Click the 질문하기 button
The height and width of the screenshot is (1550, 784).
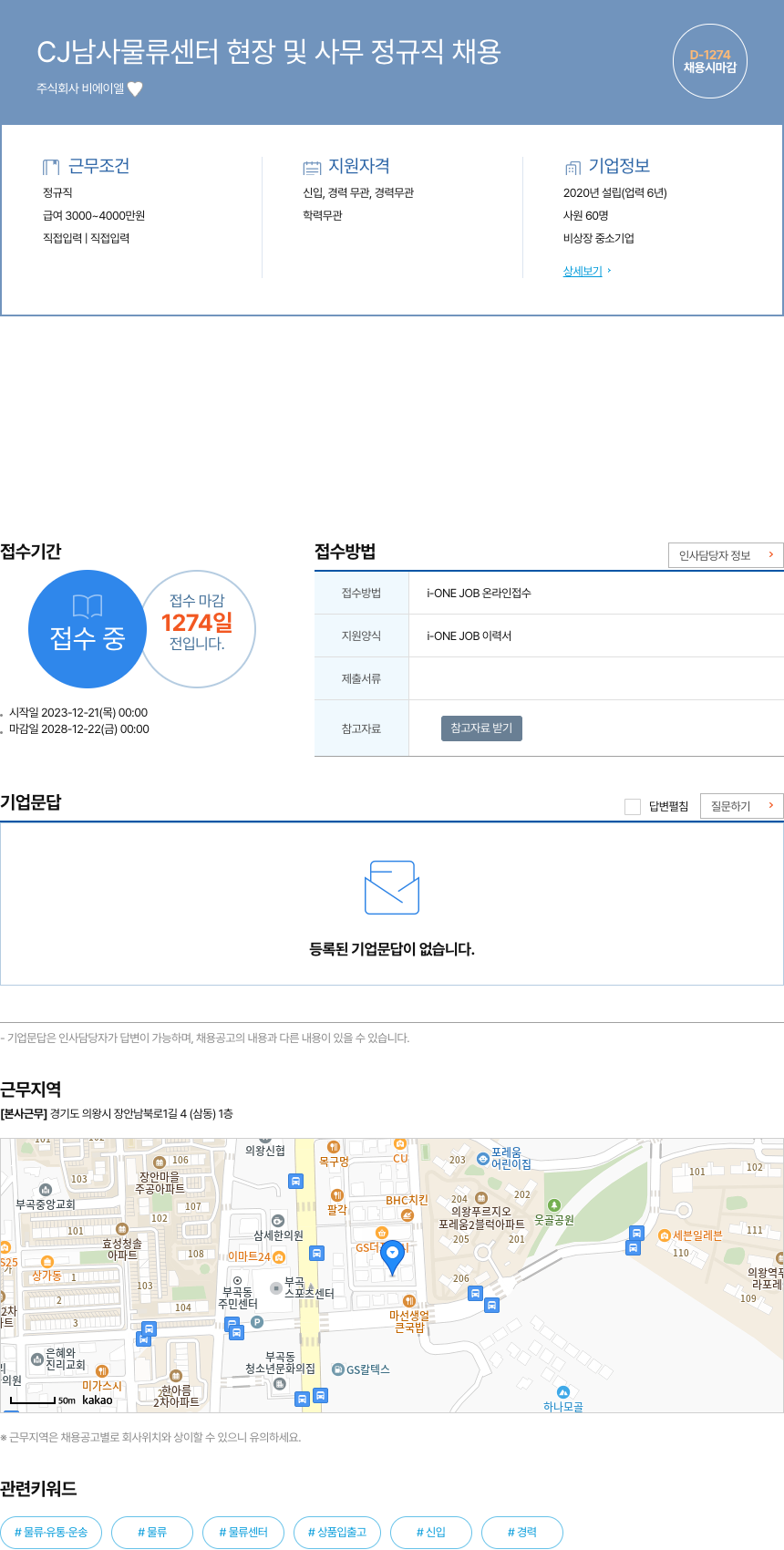coord(742,806)
